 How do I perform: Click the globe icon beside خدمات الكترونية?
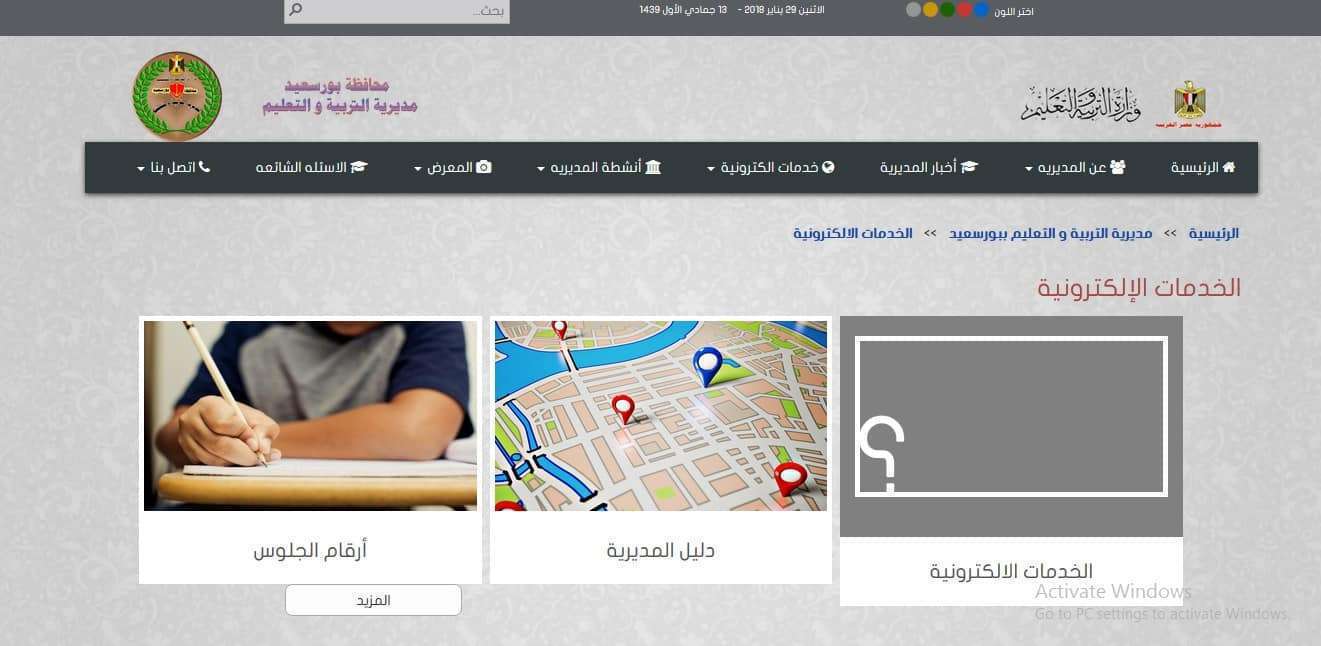tap(828, 167)
